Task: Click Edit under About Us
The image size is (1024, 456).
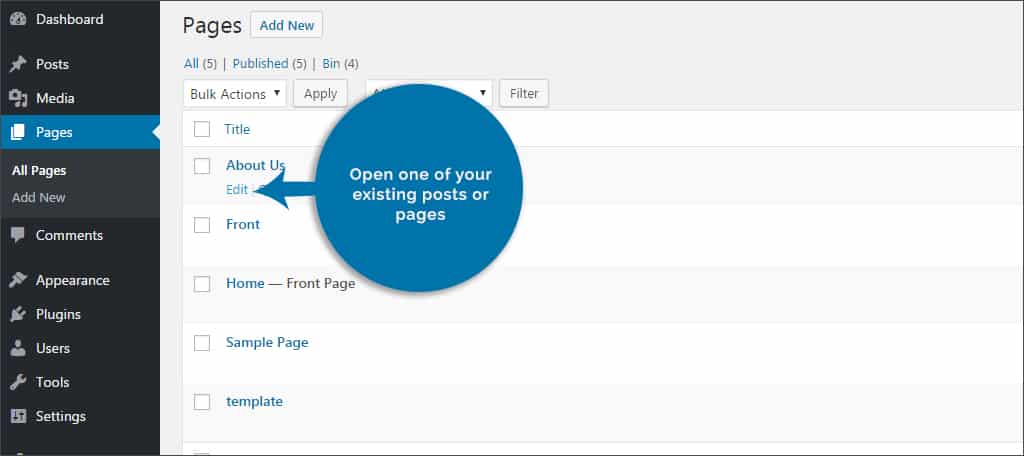Action: tap(236, 189)
